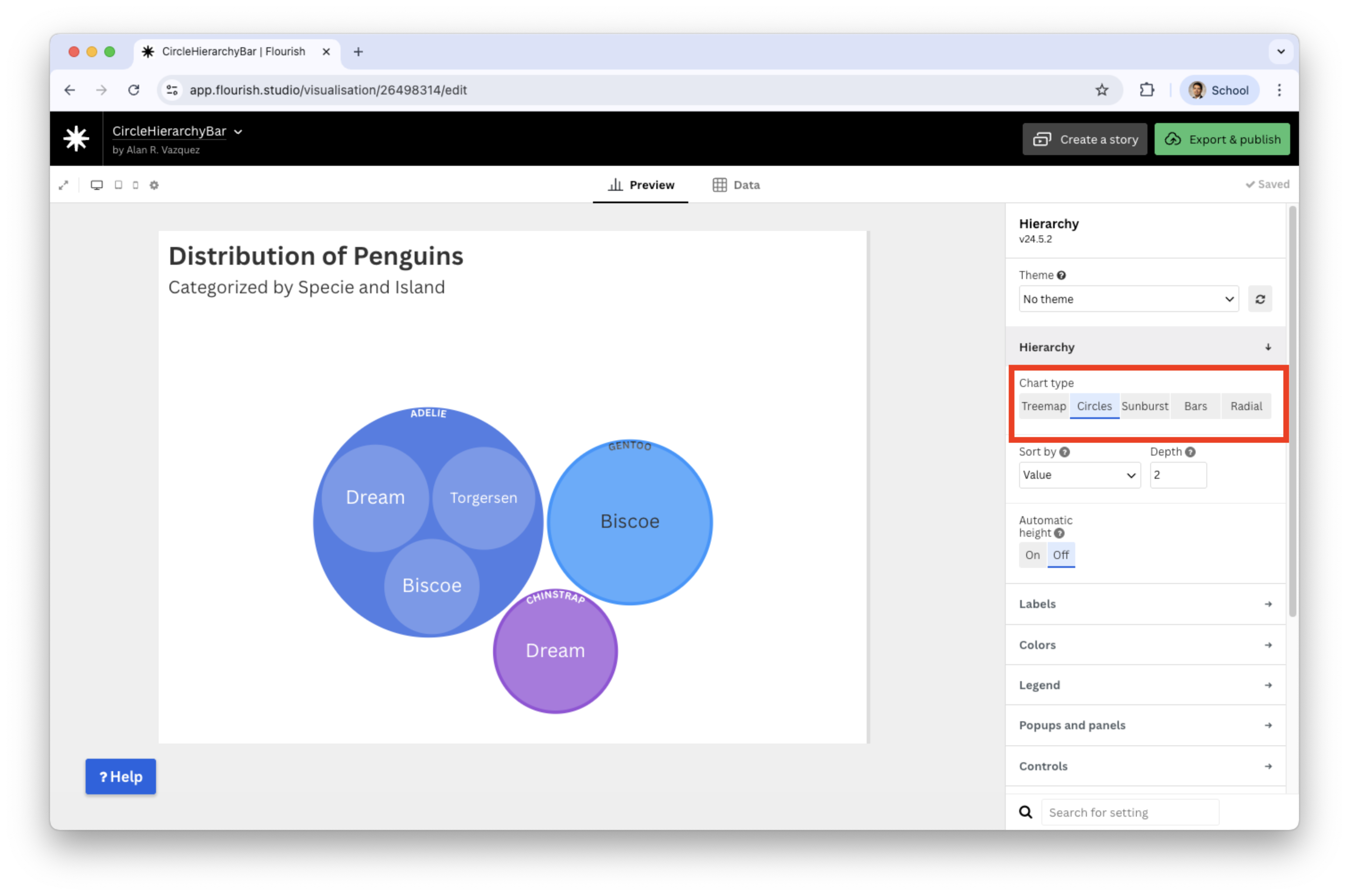Open the Sort by Value dropdown

click(x=1079, y=475)
